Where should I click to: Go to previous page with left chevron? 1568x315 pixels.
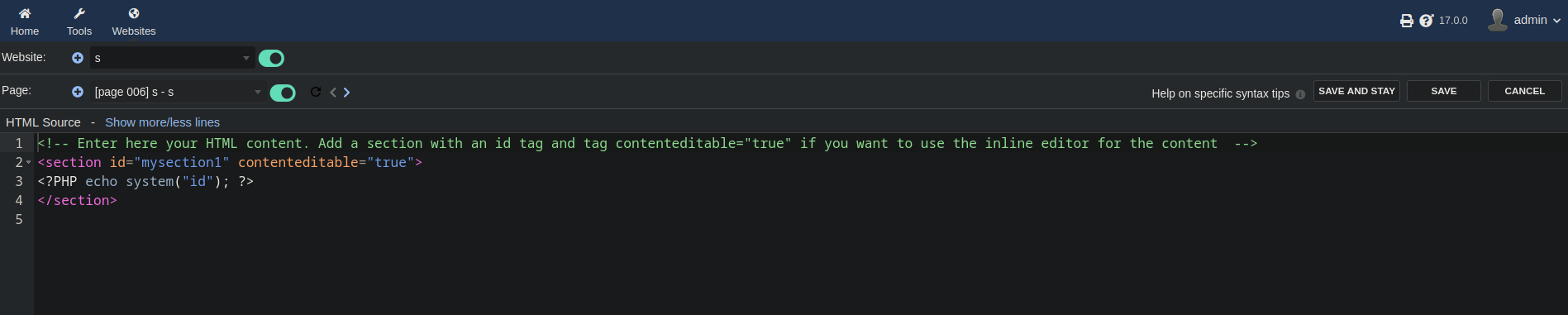[333, 92]
